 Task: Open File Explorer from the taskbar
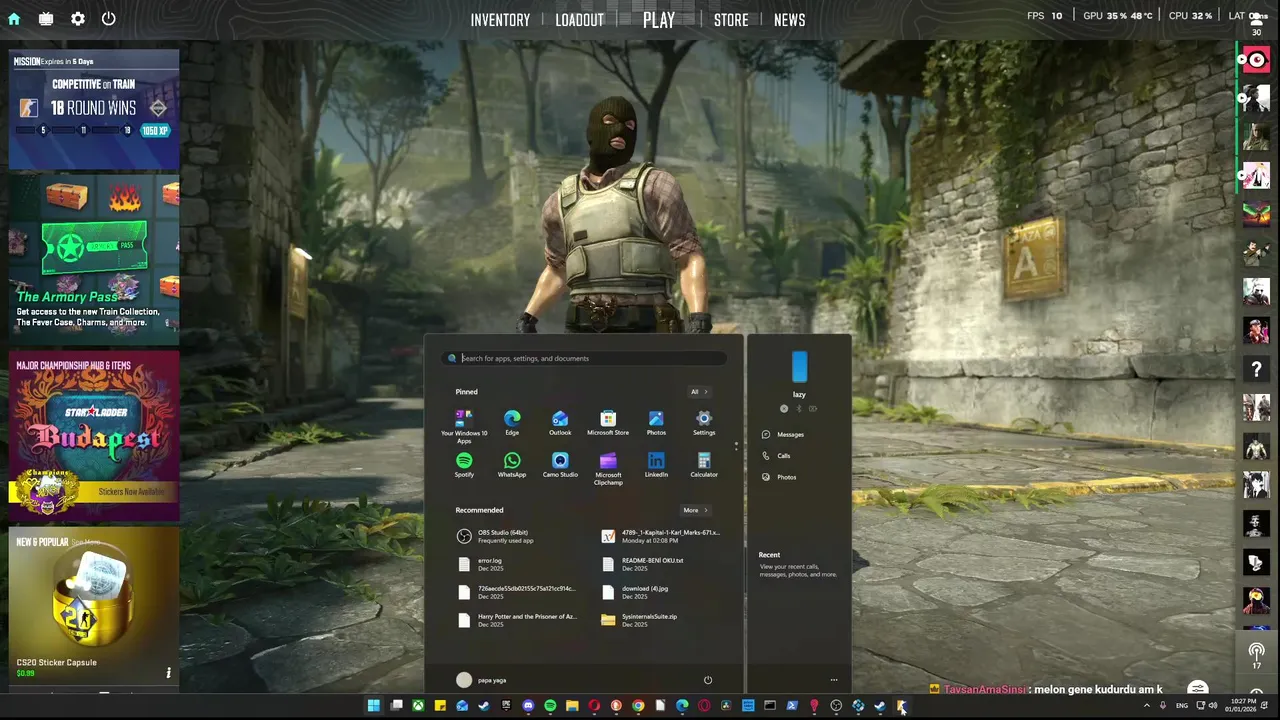pos(572,706)
